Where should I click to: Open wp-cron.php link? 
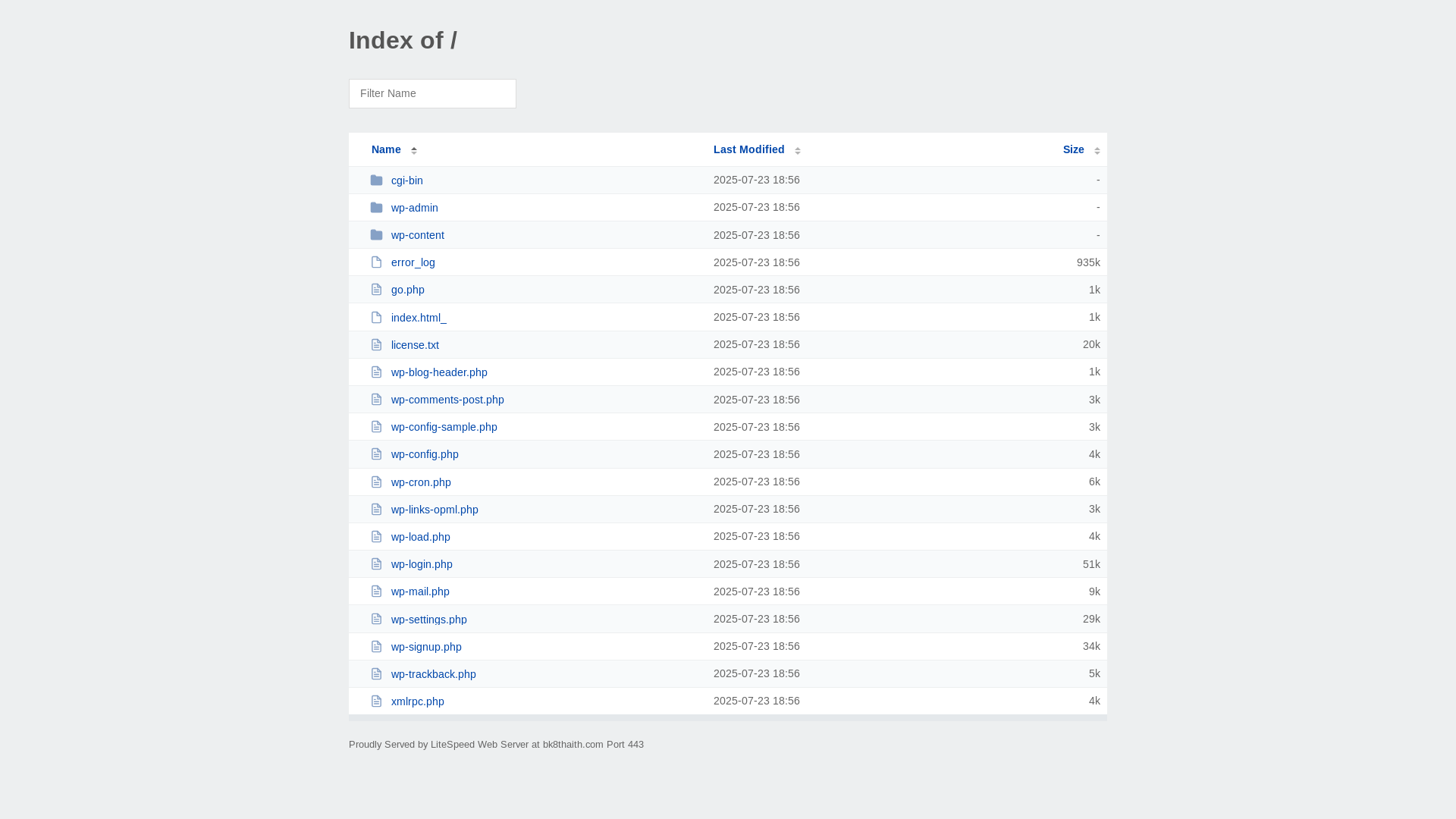pyautogui.click(x=421, y=482)
